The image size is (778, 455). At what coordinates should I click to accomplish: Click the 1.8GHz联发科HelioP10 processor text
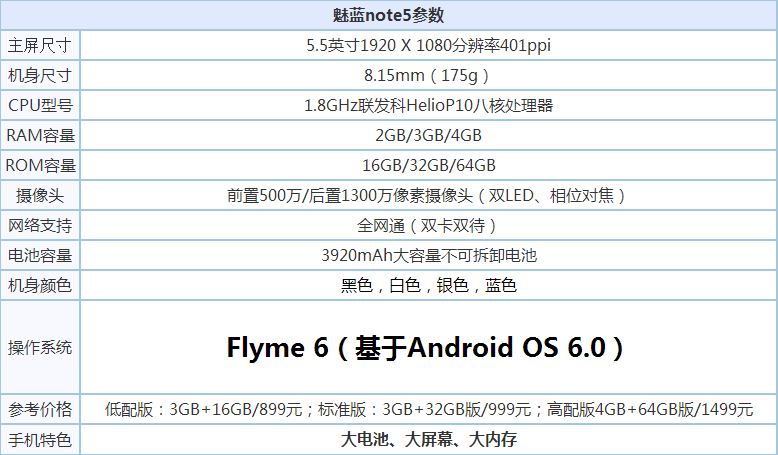(429, 105)
